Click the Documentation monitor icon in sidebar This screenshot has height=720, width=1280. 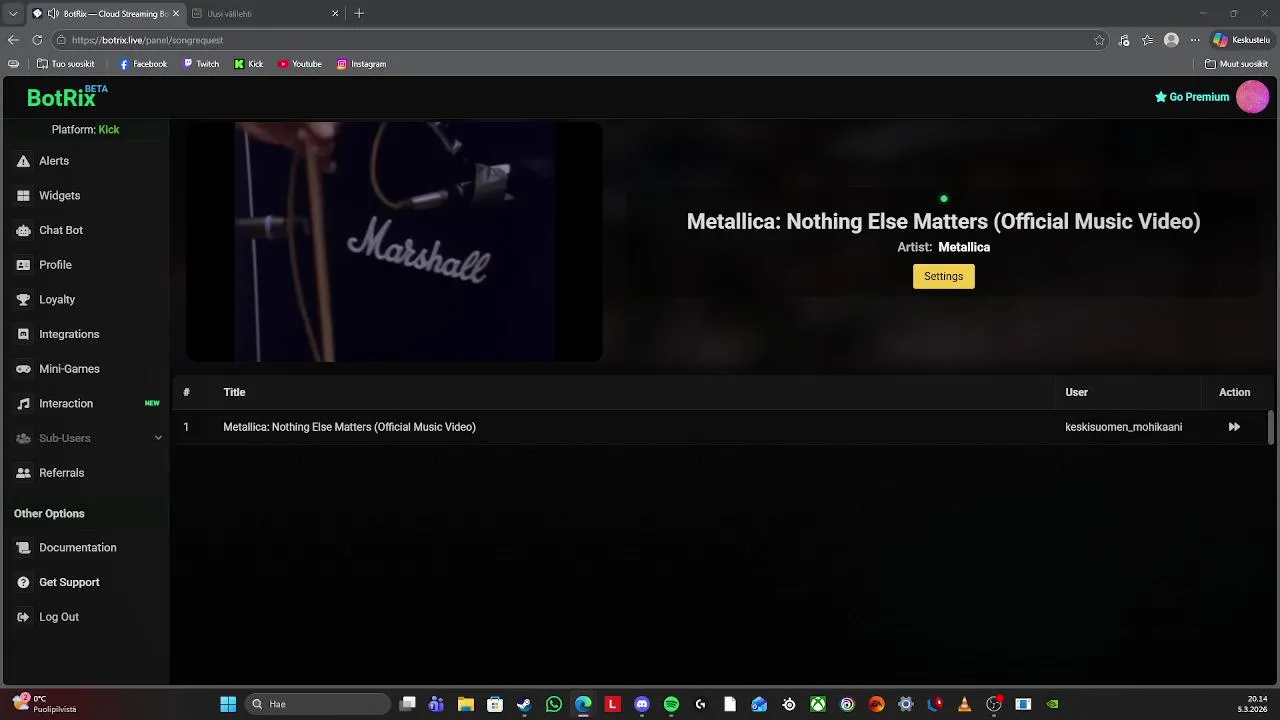[x=23, y=548]
